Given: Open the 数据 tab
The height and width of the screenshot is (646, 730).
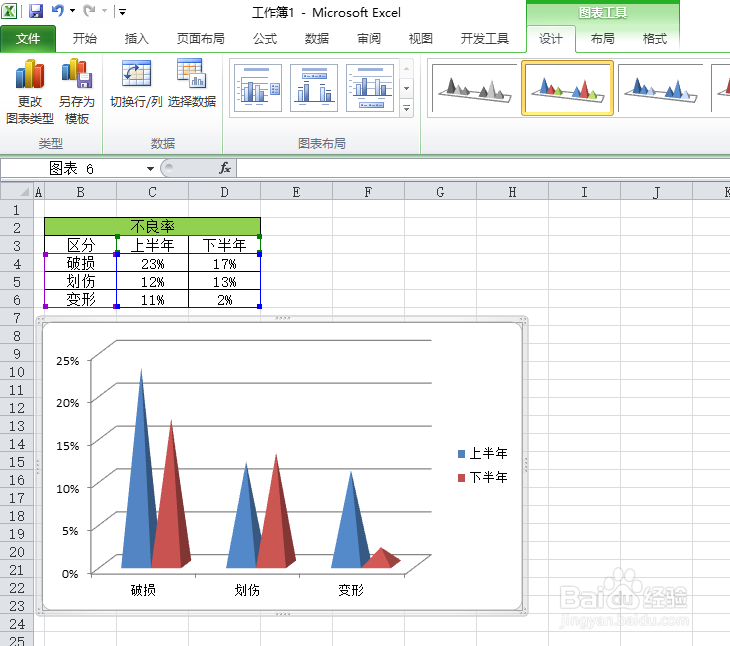Looking at the screenshot, I should [317, 39].
